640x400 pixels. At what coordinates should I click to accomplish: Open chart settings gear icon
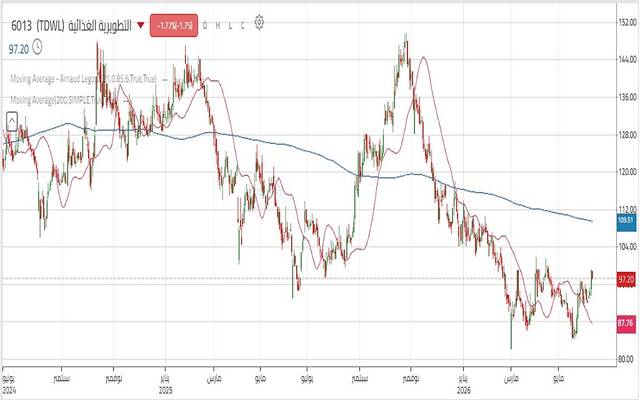259,22
